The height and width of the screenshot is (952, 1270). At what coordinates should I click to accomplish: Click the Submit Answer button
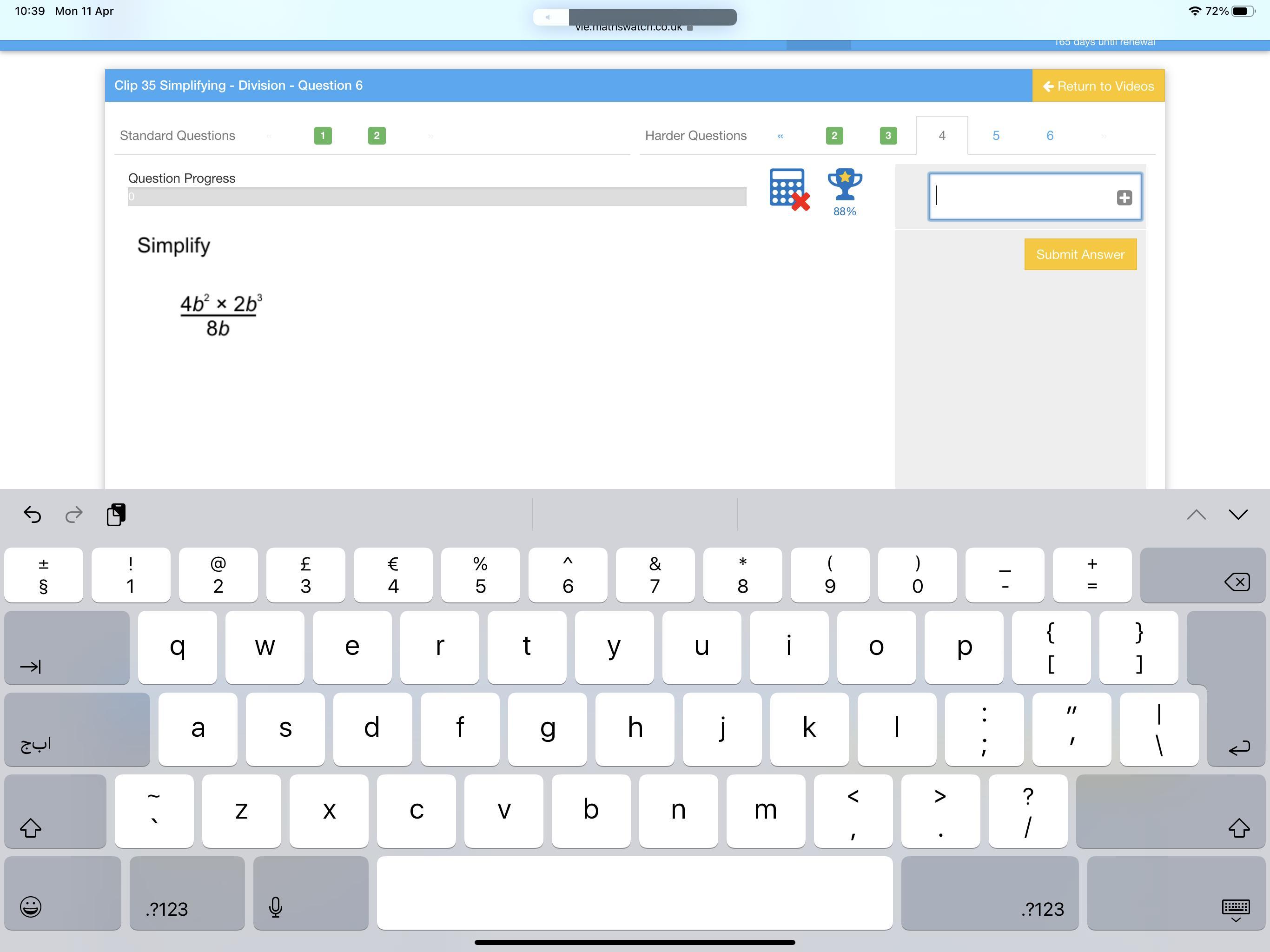(1080, 254)
